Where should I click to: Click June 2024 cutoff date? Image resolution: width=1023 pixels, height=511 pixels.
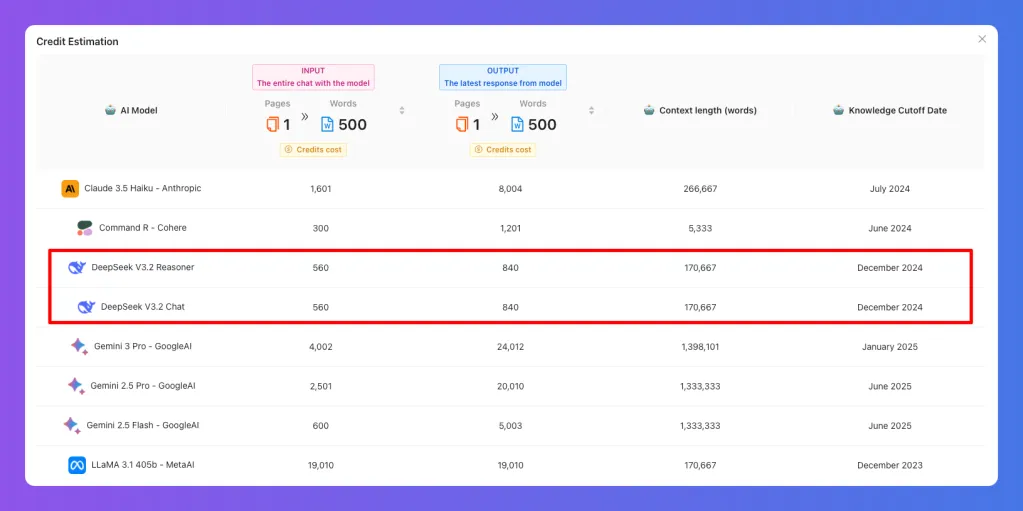890,228
